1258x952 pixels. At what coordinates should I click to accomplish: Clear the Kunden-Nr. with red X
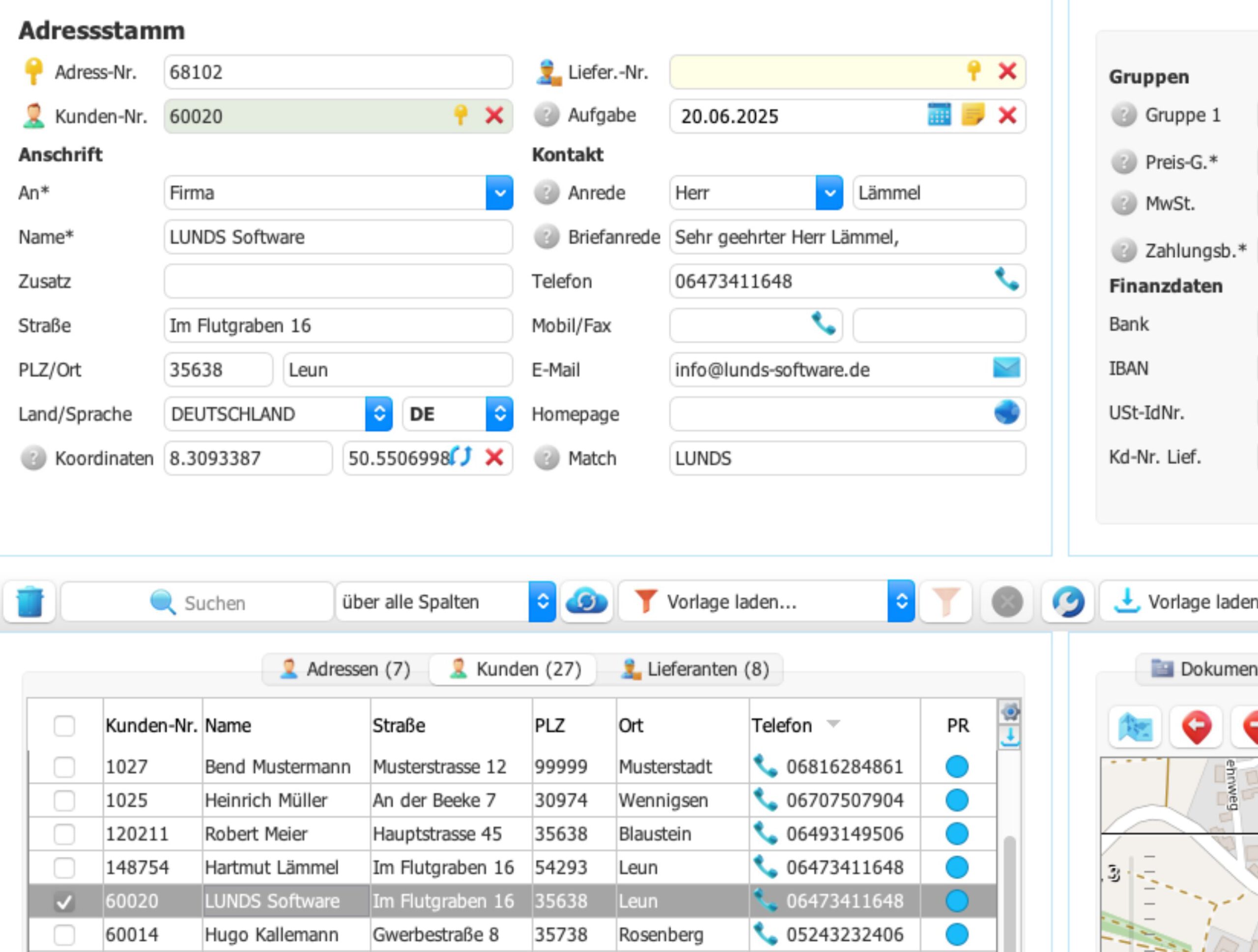click(494, 115)
